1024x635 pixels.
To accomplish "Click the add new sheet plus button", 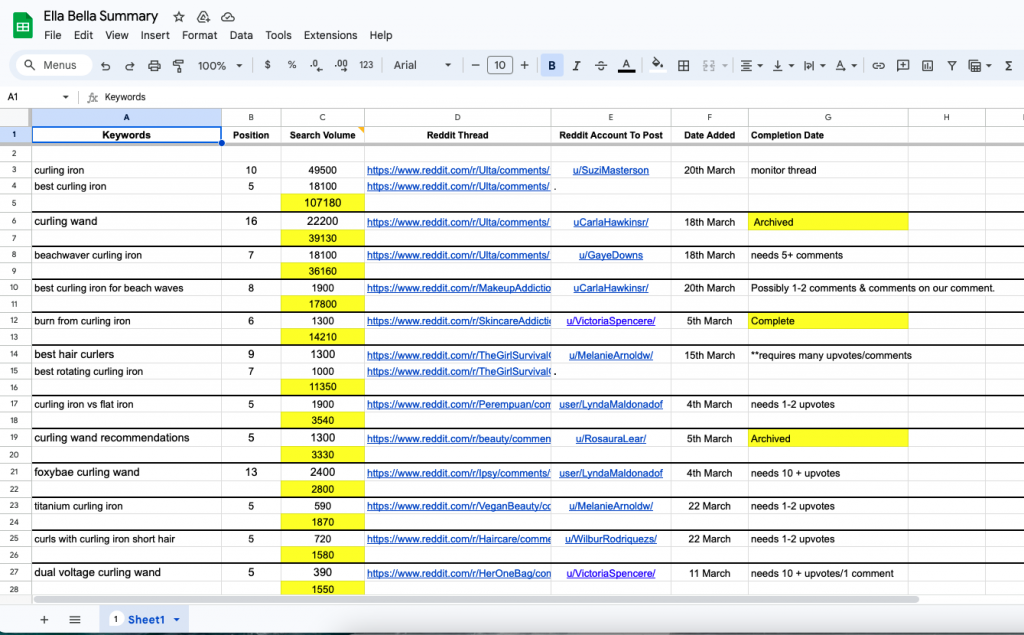I will tap(44, 620).
